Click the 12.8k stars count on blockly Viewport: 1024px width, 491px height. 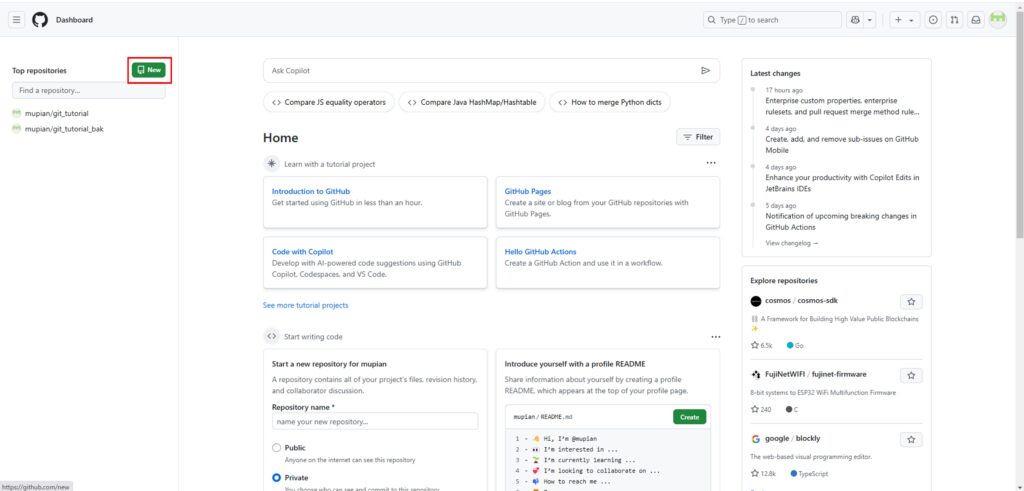click(x=763, y=473)
